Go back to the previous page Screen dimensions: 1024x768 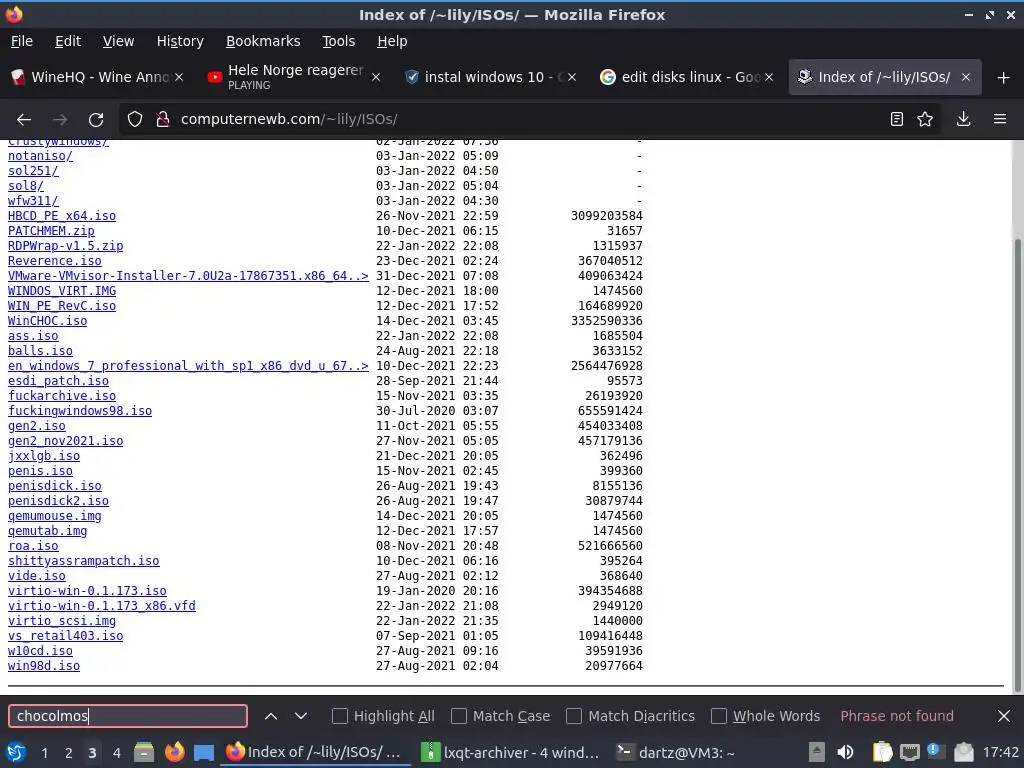[x=24, y=120]
